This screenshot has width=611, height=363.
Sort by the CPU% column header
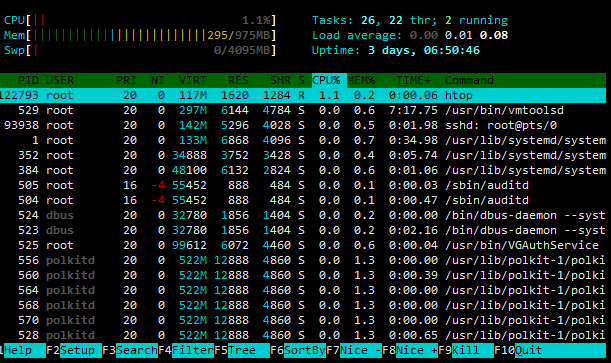[326, 80]
